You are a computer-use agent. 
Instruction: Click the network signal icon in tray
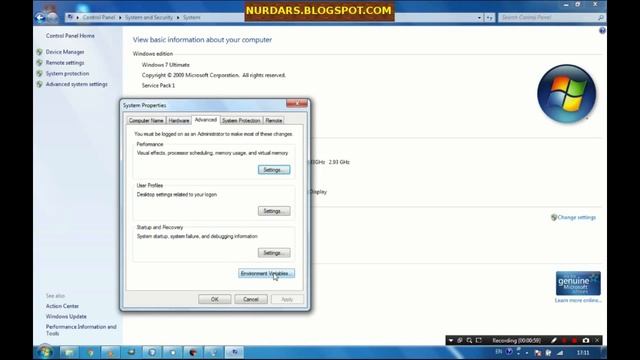[x=560, y=353]
